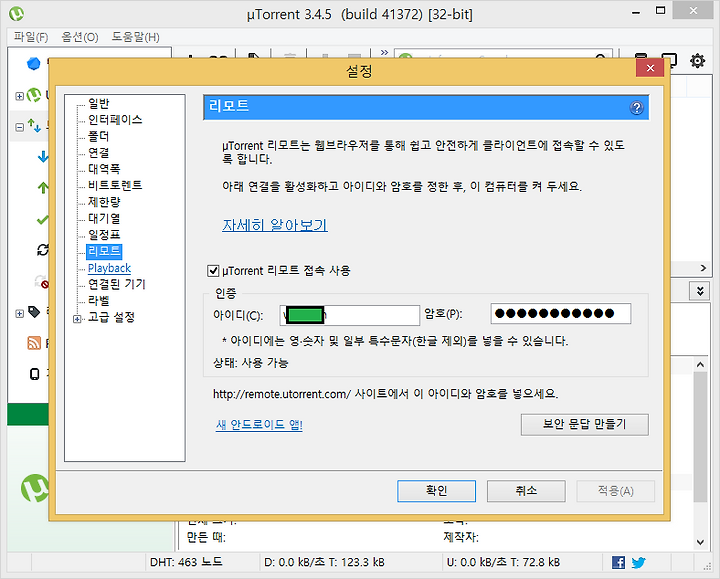Screen dimensions: 720x579
Task: Toggle µTorrent 리모트 접속 사용 checkbox
Action: tap(213, 270)
